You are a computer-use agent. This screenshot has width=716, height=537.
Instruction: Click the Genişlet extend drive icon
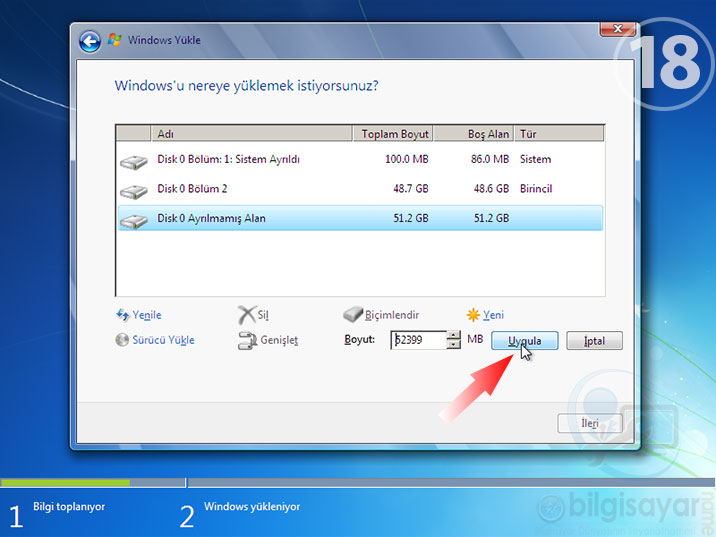point(247,340)
